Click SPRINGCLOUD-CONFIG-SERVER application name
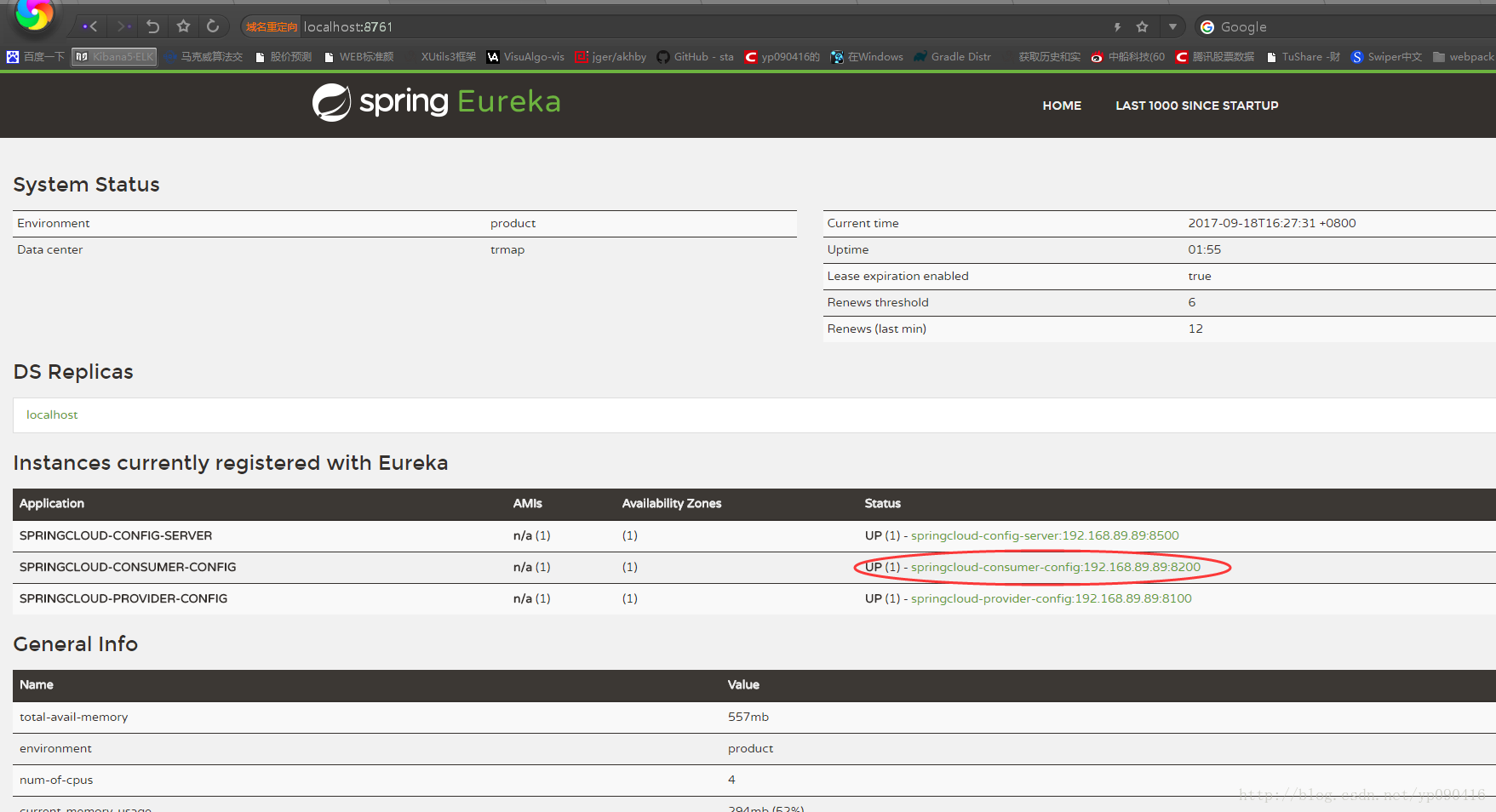Screen dimensions: 1496x812 click(116, 535)
